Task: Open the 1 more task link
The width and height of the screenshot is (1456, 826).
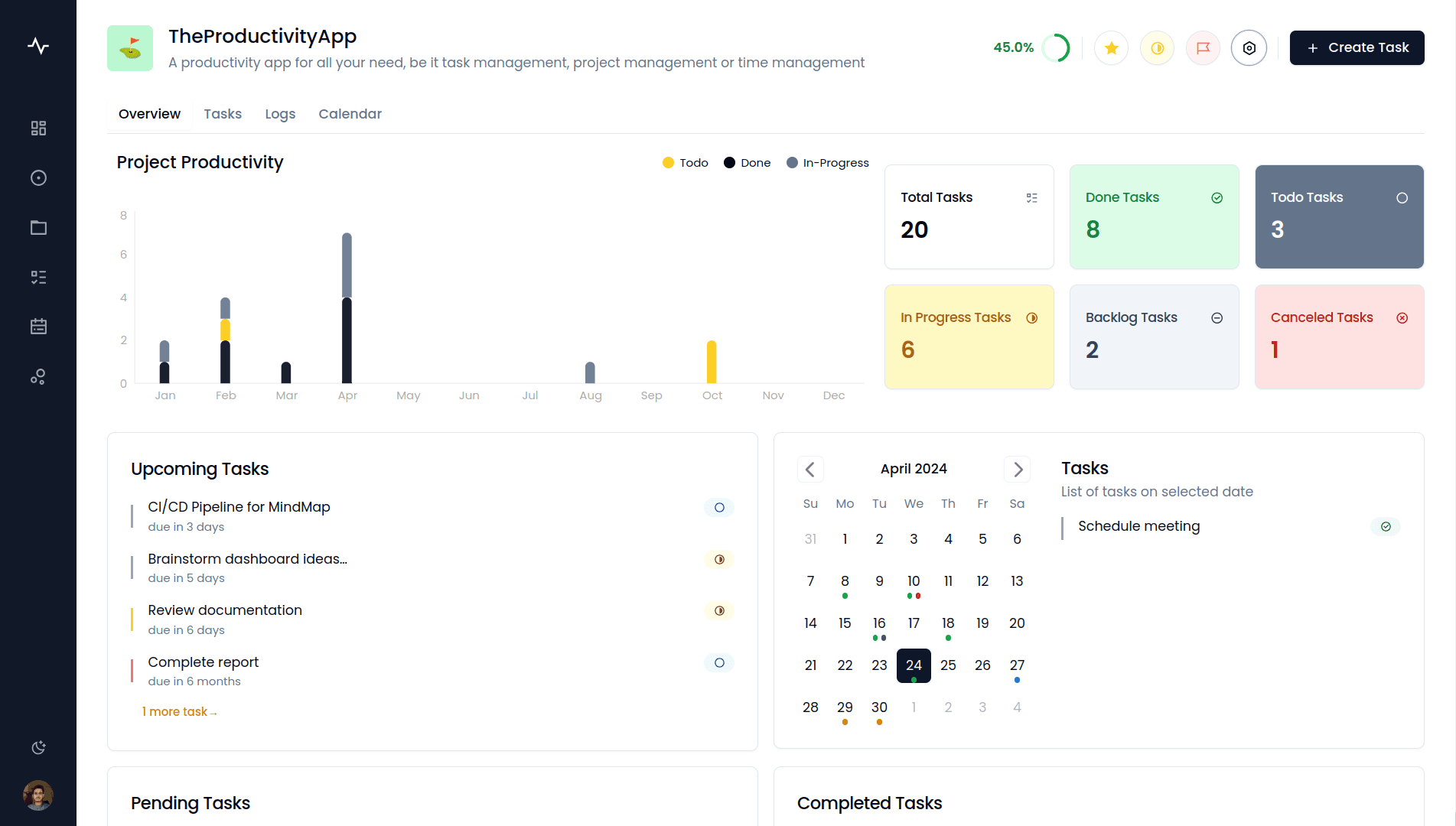Action: point(179,711)
